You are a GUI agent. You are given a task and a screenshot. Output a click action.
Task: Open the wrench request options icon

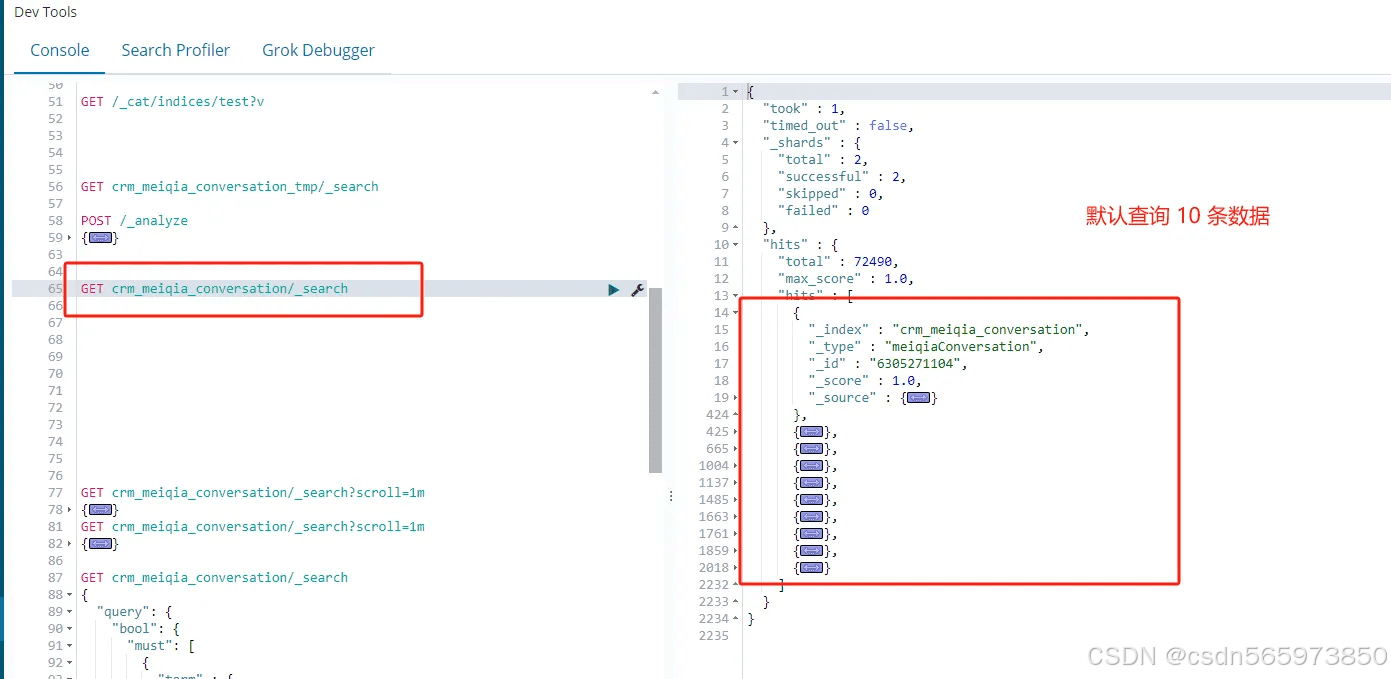click(x=638, y=290)
